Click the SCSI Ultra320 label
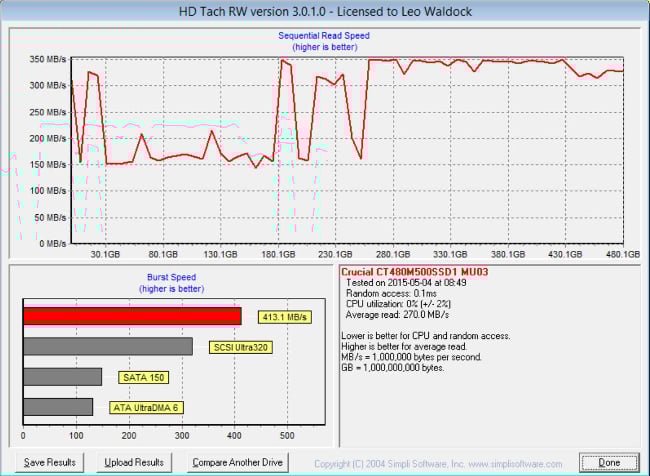 pyautogui.click(x=241, y=347)
